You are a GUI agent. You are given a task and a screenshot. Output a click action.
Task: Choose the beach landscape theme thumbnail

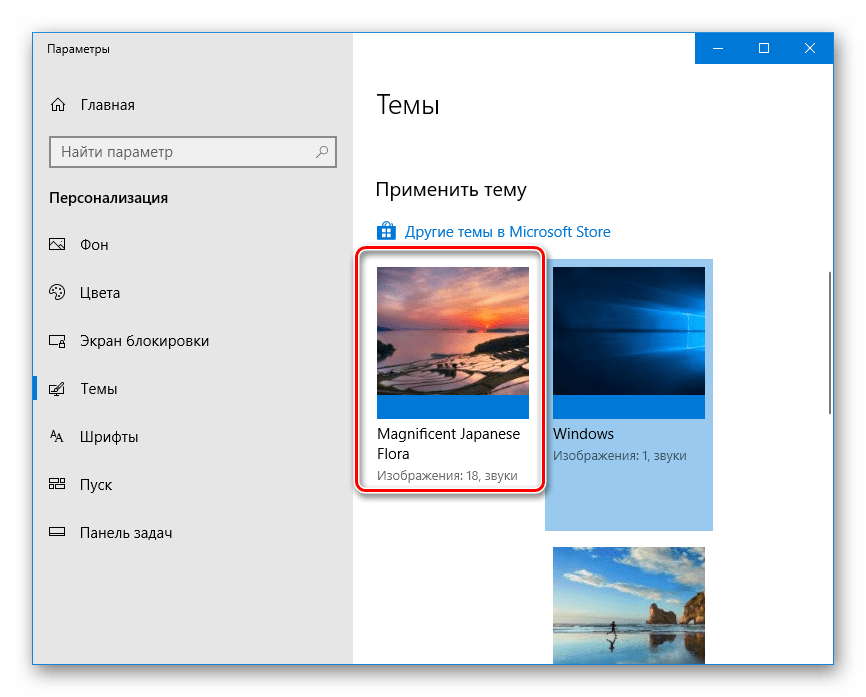tap(628, 604)
